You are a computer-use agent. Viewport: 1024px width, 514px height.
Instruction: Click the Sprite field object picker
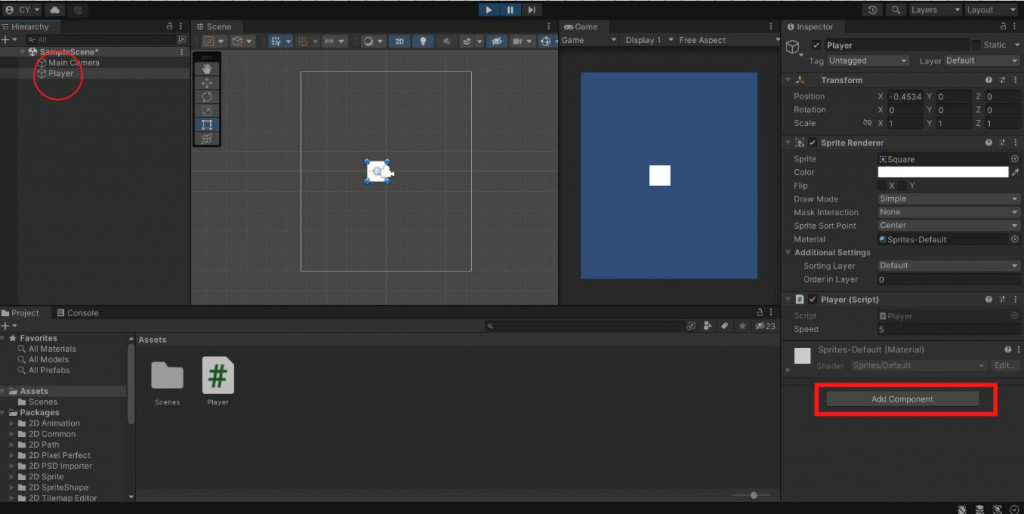(1014, 159)
